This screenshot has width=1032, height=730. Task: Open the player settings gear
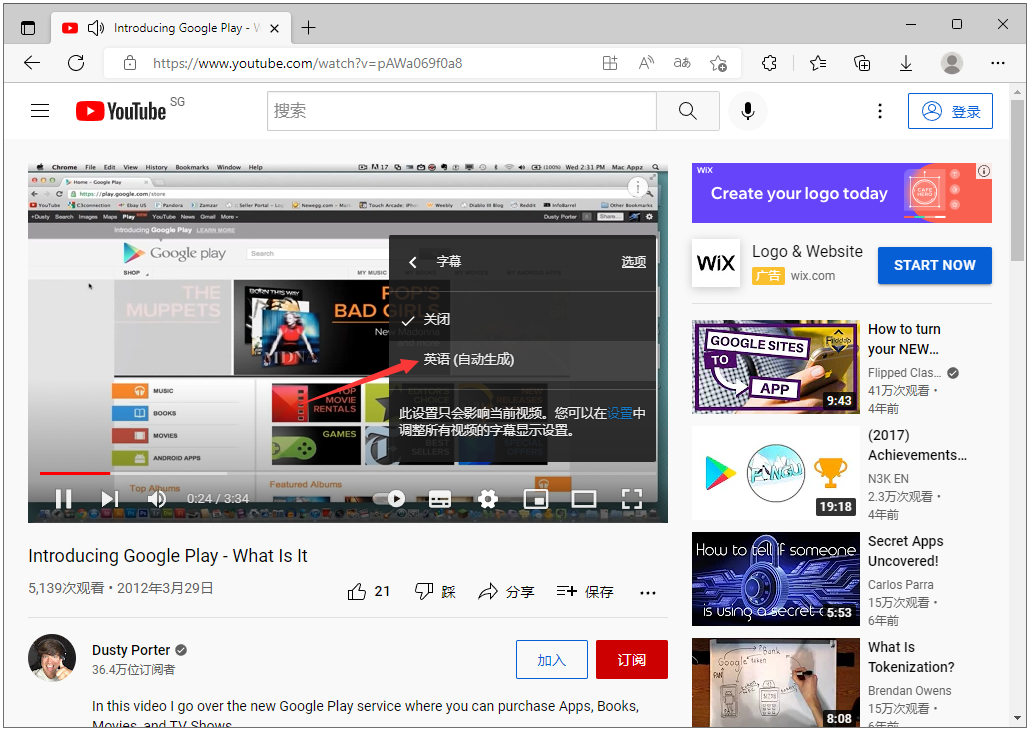pyautogui.click(x=488, y=499)
